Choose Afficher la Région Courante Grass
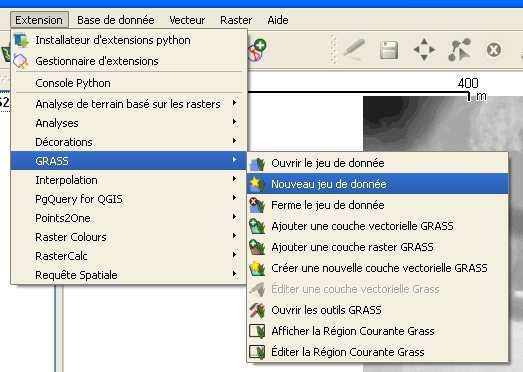Image resolution: width=523 pixels, height=372 pixels. [x=378, y=331]
